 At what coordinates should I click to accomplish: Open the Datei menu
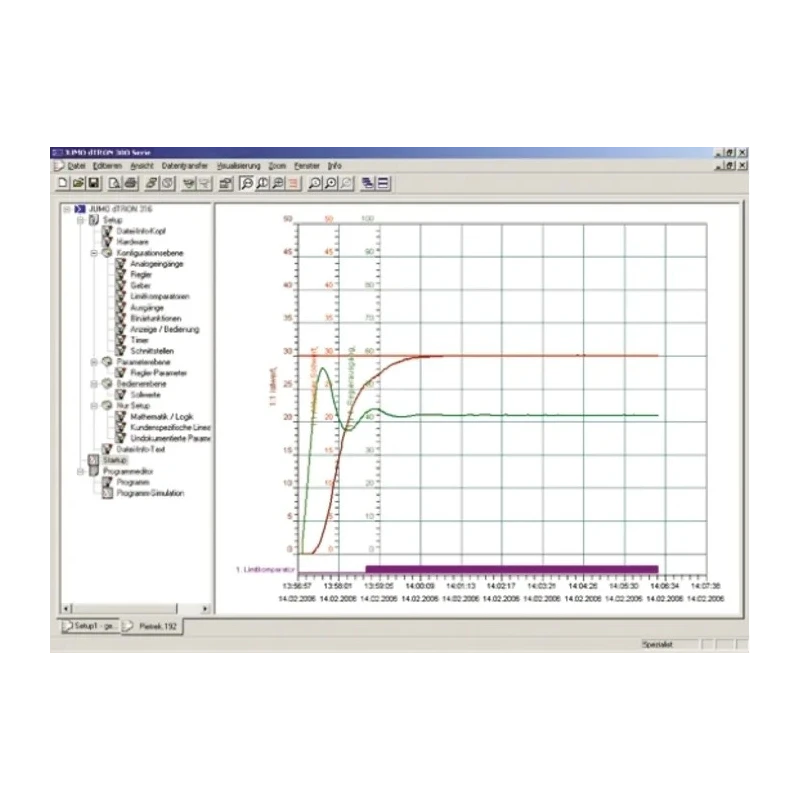77,166
